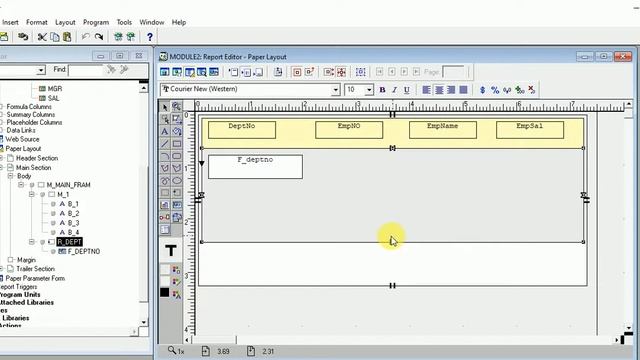Select the Rectangle drawing tool
The height and width of the screenshot is (360, 640).
click(177, 144)
